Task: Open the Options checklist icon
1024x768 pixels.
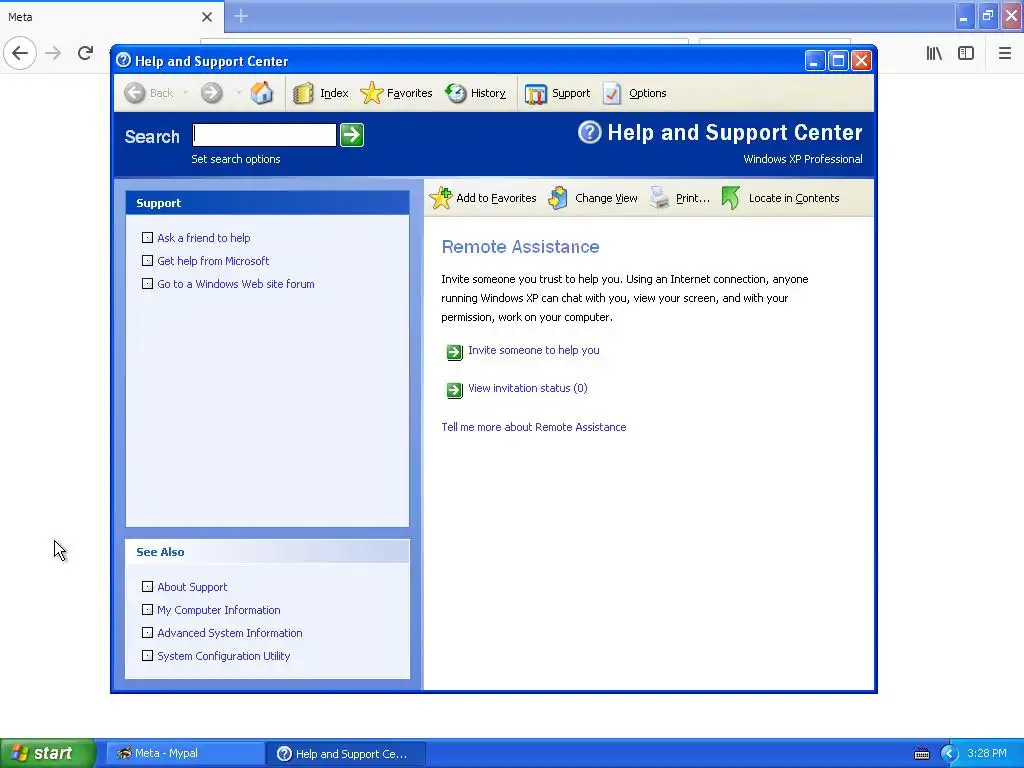Action: point(613,93)
